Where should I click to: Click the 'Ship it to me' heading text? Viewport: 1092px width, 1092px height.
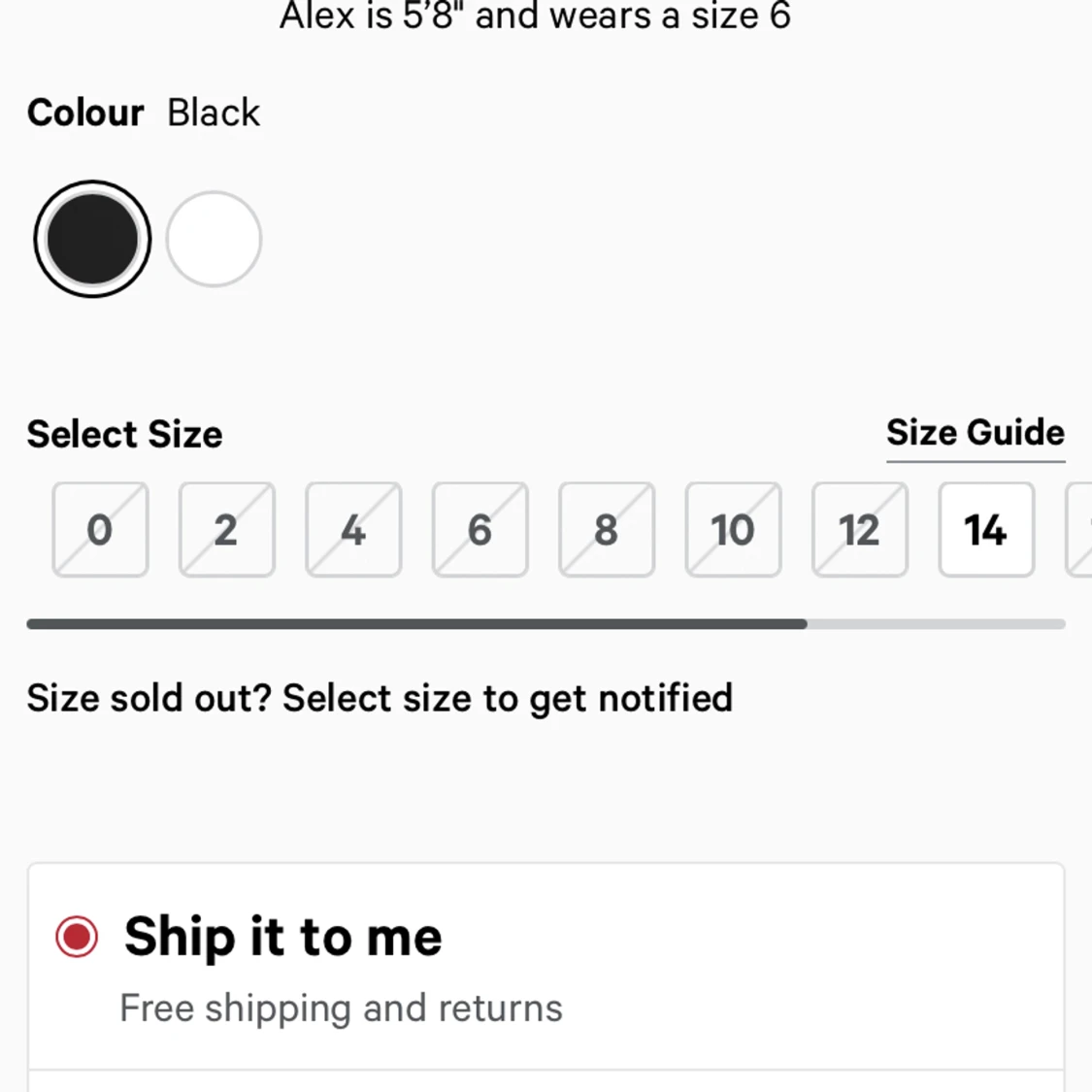point(282,937)
